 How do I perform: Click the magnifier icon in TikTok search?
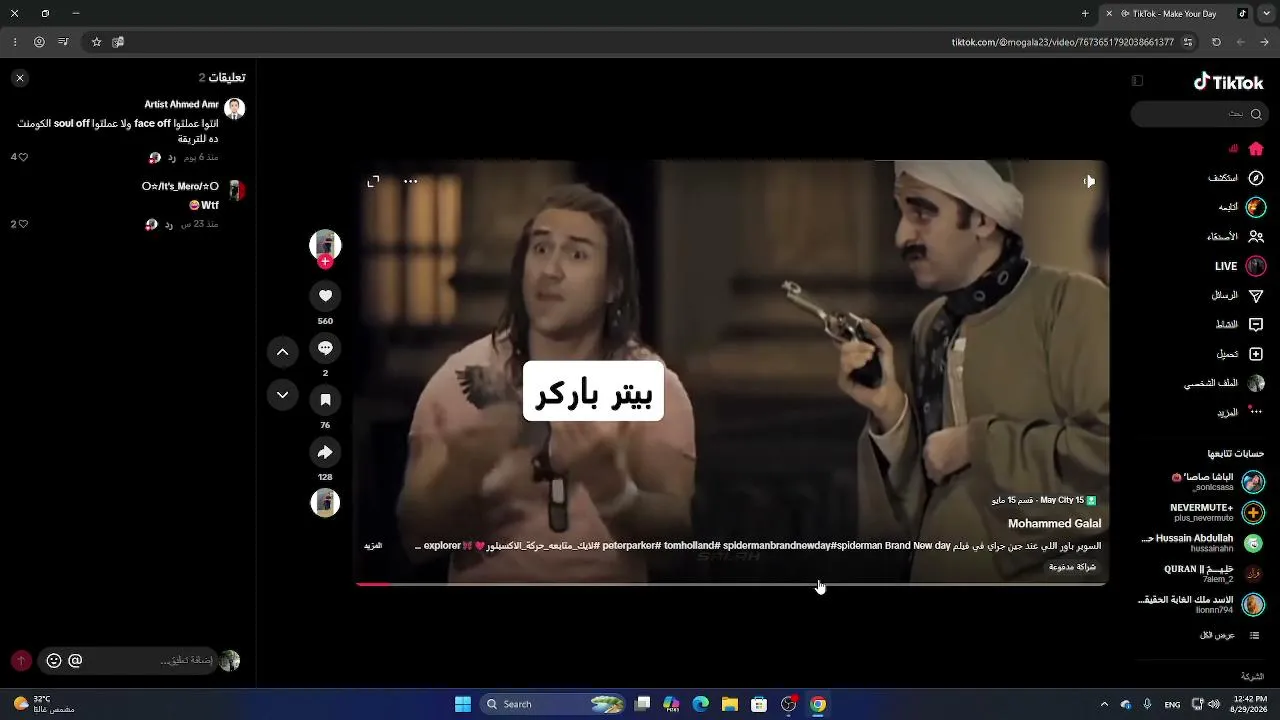(x=1256, y=114)
